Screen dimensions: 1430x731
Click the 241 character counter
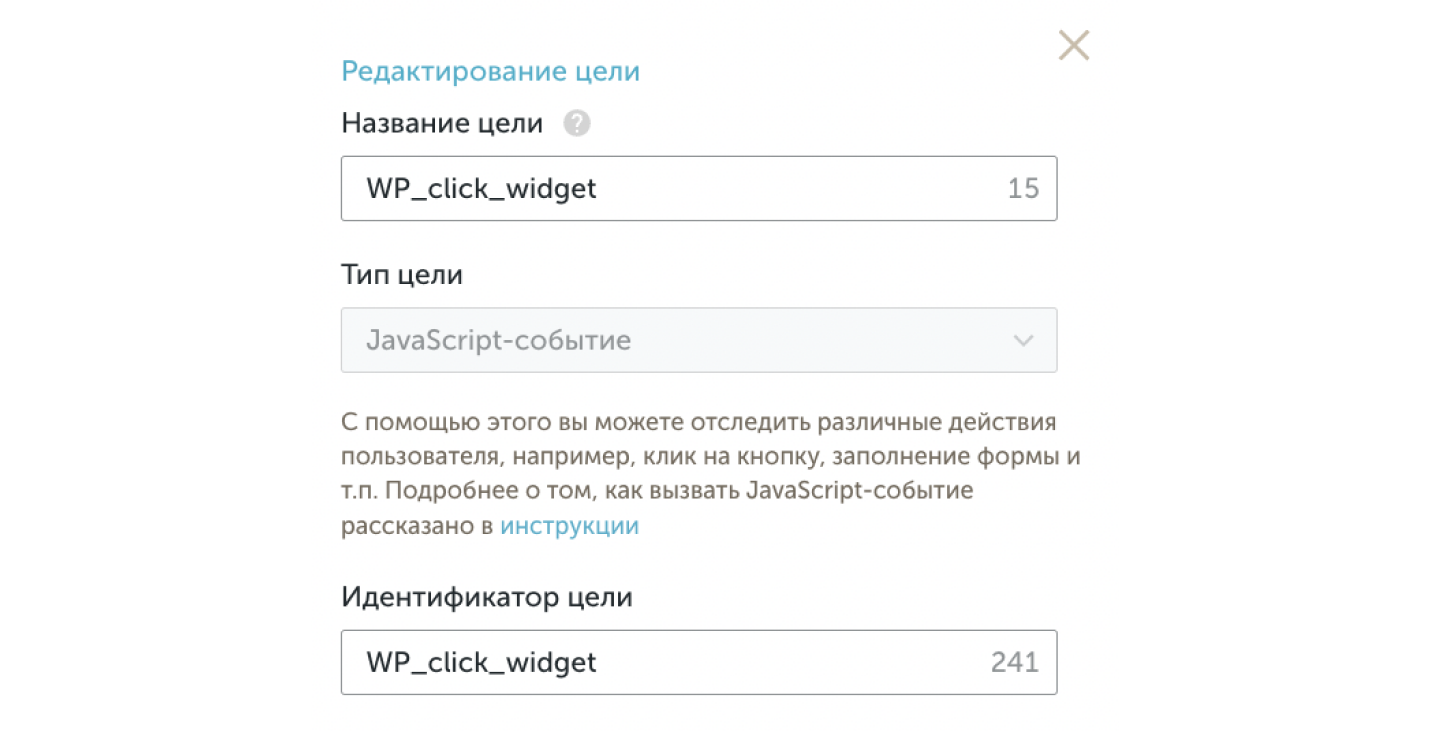coord(1014,662)
